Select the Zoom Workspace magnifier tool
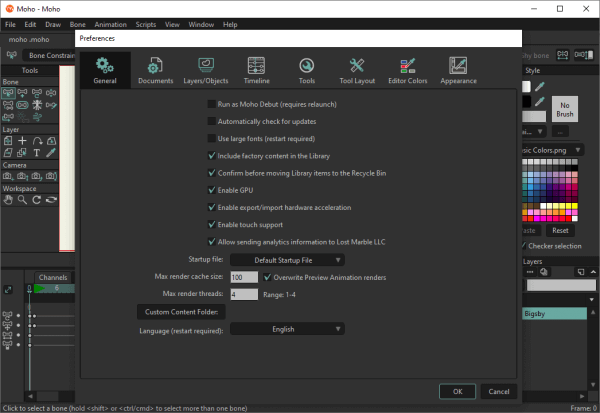Image resolution: width=600 pixels, height=413 pixels. tap(23, 200)
